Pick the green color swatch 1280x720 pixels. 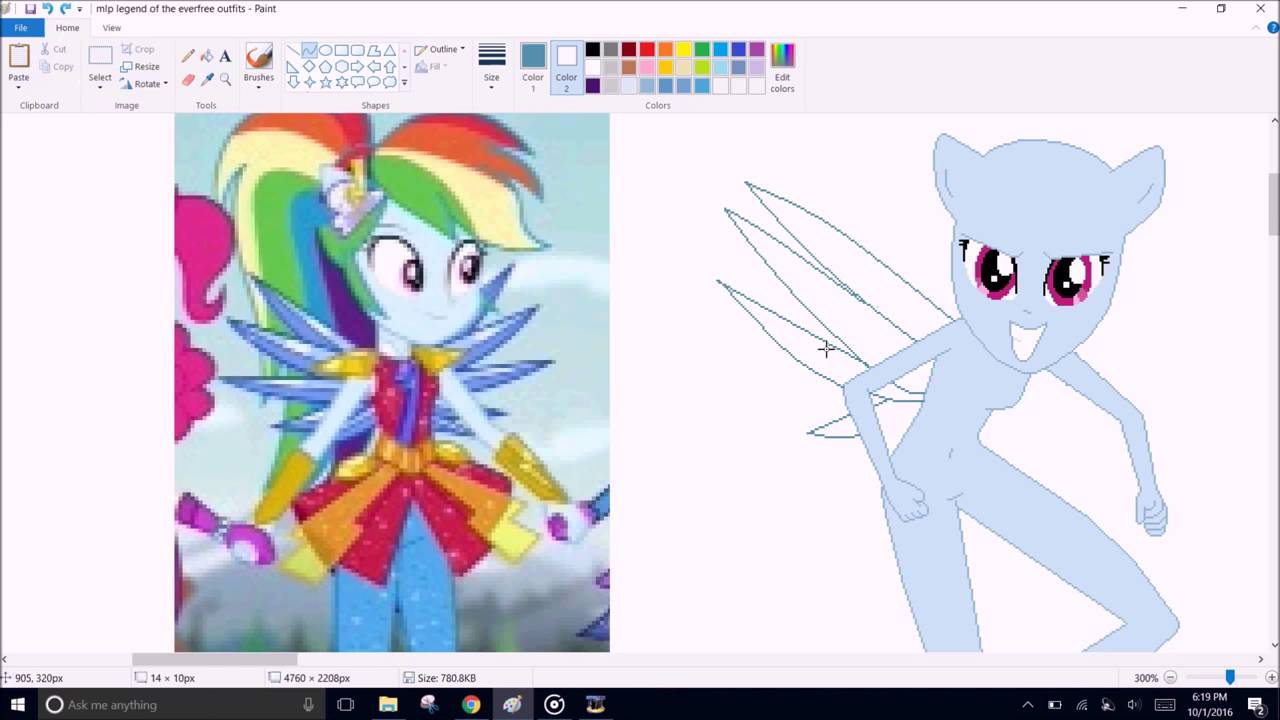(702, 50)
